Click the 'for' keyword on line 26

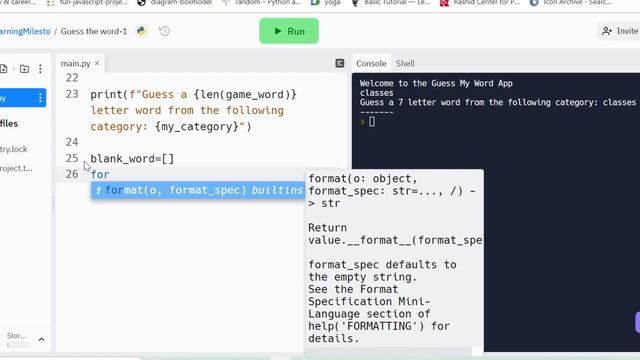pyautogui.click(x=100, y=175)
